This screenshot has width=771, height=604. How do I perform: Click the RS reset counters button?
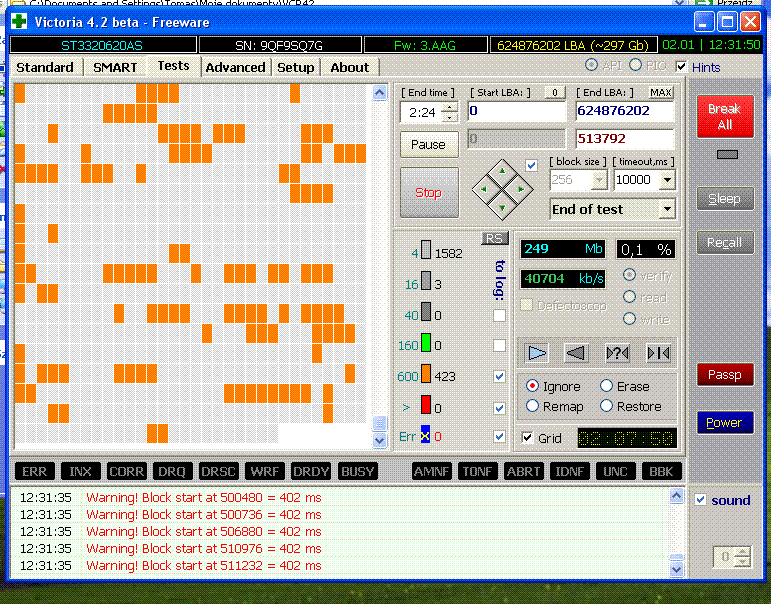(494, 239)
